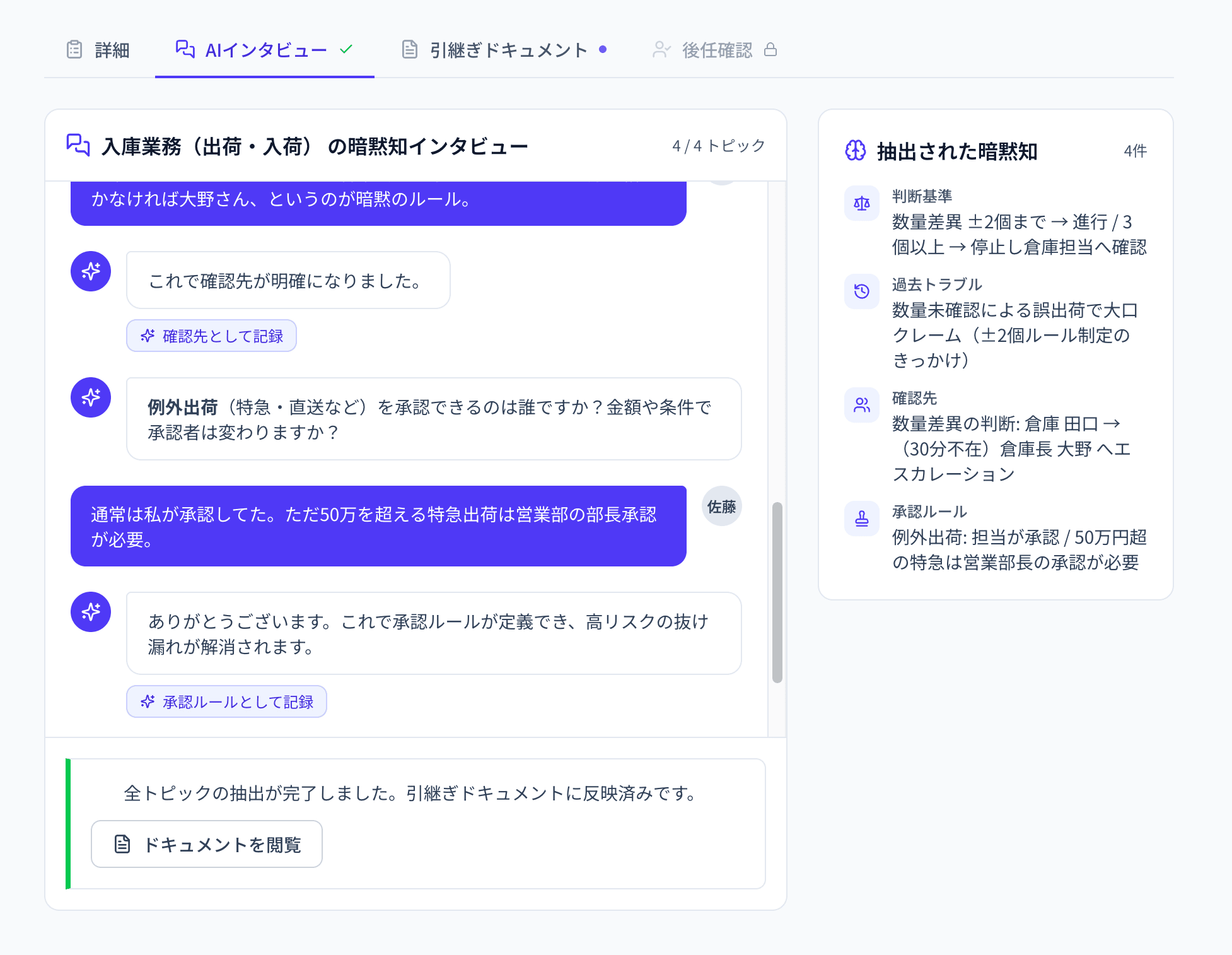Screen dimensions: 1232x955
Task: Click the stamp icon for 承認ルール
Action: (862, 519)
